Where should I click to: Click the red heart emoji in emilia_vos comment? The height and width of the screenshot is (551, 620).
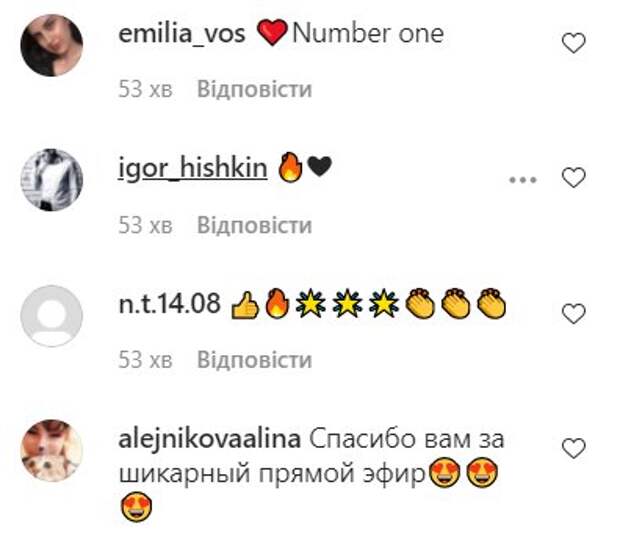(272, 33)
